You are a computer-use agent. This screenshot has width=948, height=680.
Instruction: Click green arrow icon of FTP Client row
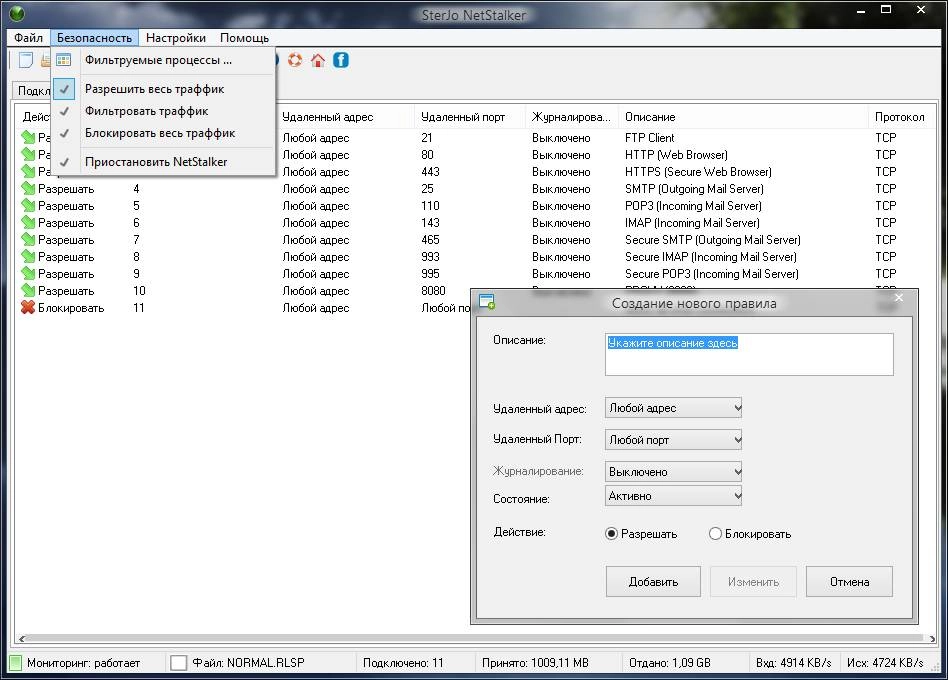28,138
